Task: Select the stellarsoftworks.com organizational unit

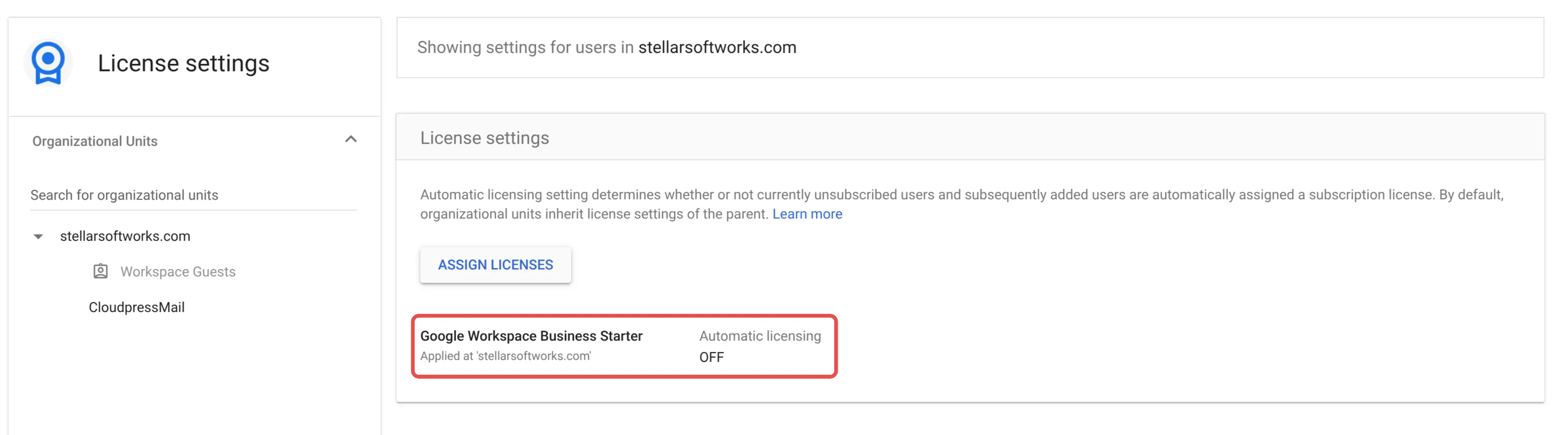Action: (125, 236)
